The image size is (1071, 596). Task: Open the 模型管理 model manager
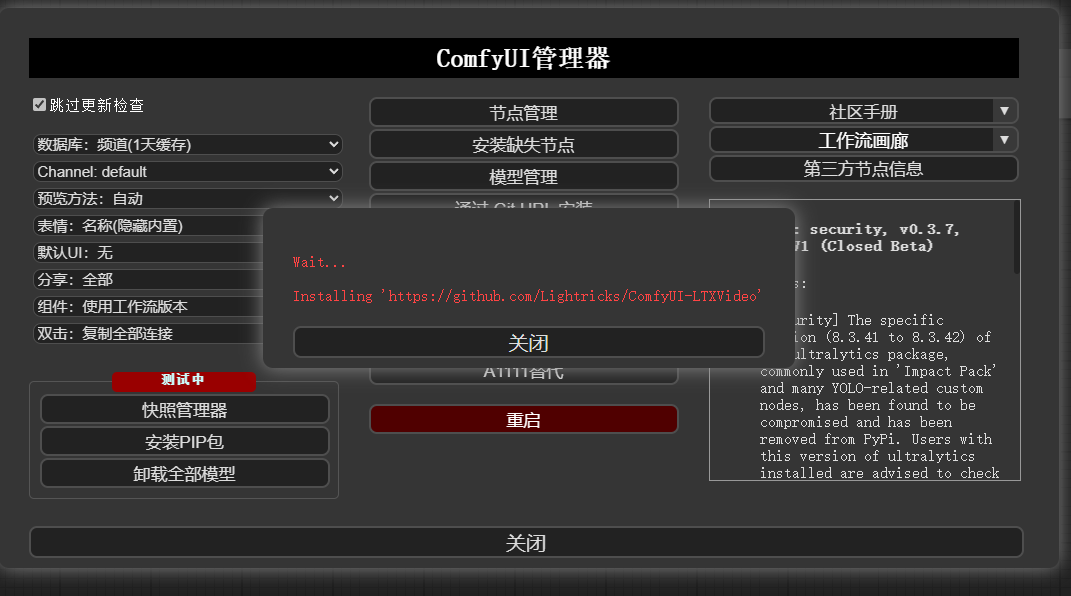(x=524, y=176)
